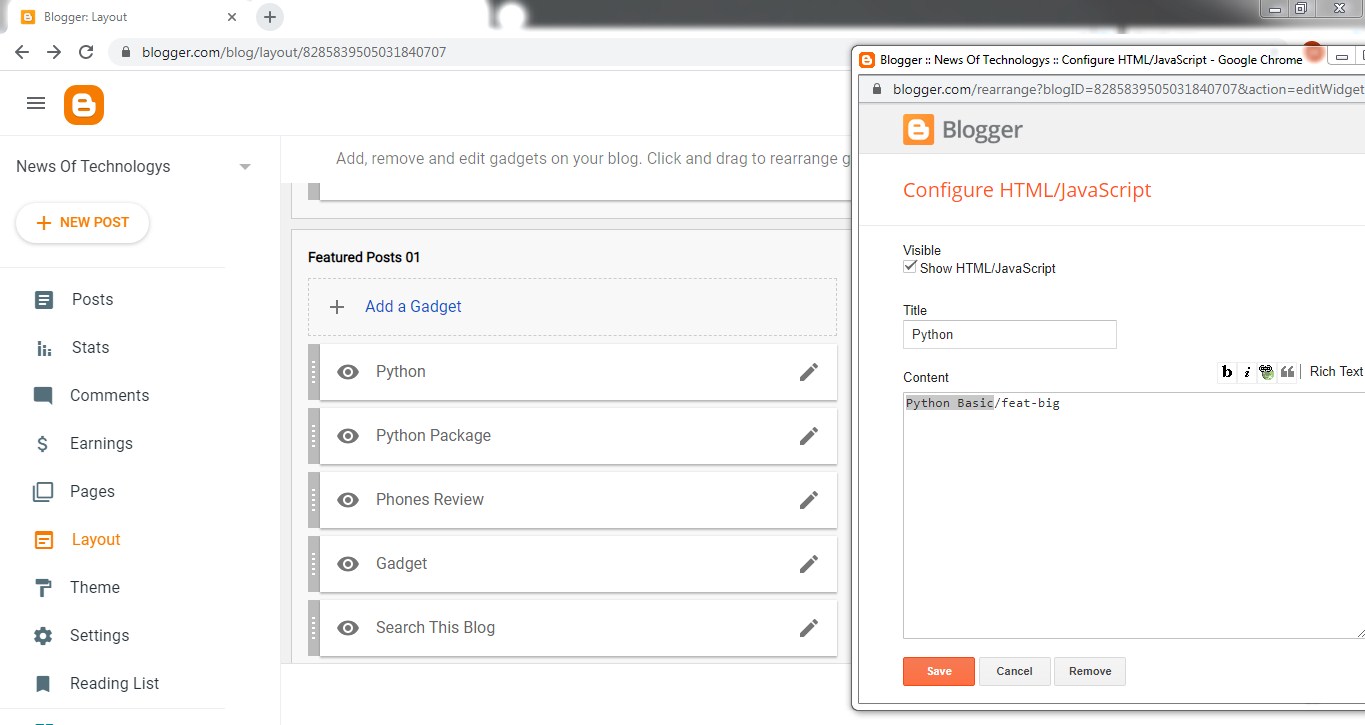Click inside the Content text area
Viewport: 1365px width, 725px height.
point(1133,515)
